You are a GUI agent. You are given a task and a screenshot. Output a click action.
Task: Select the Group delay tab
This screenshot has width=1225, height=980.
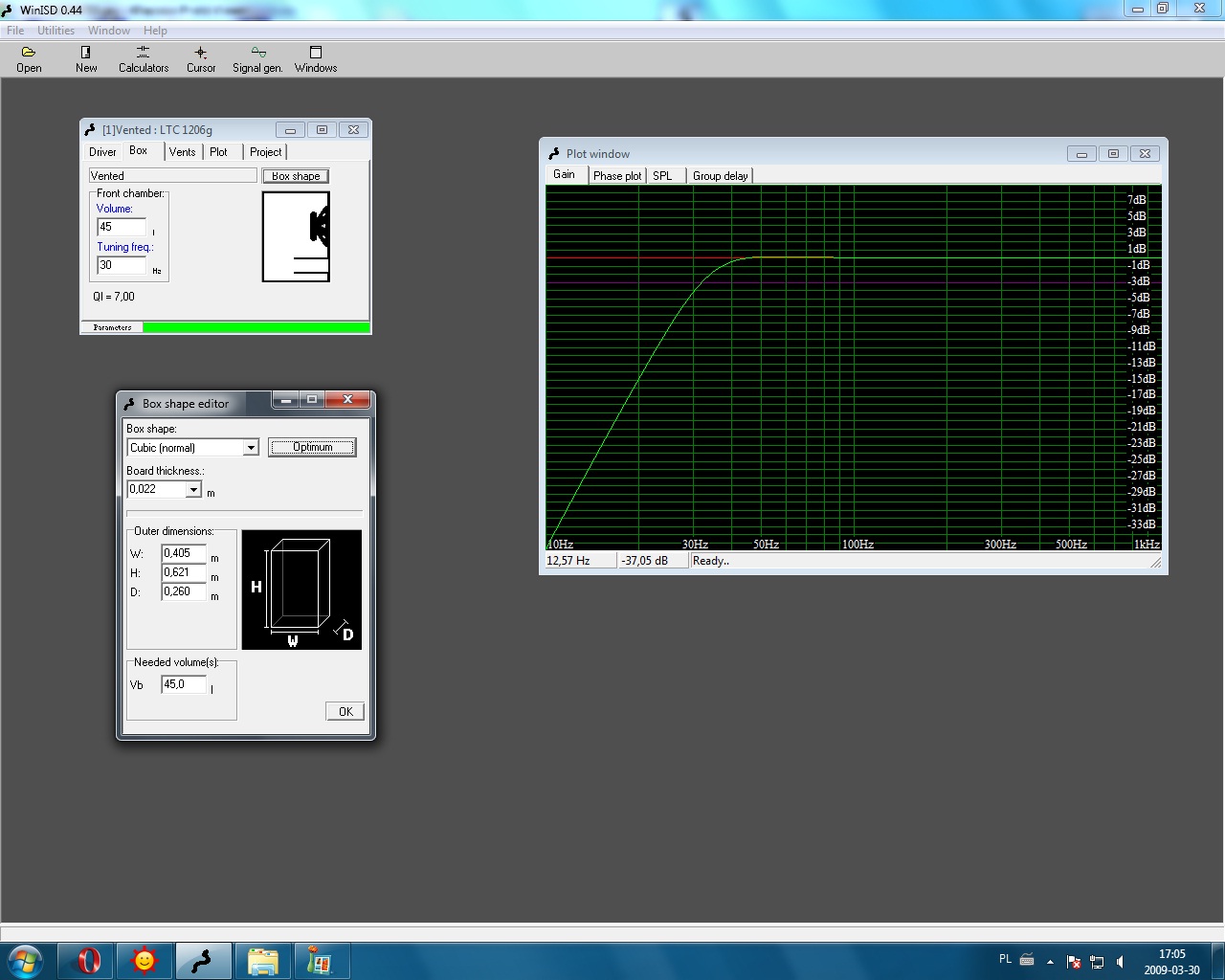720,176
